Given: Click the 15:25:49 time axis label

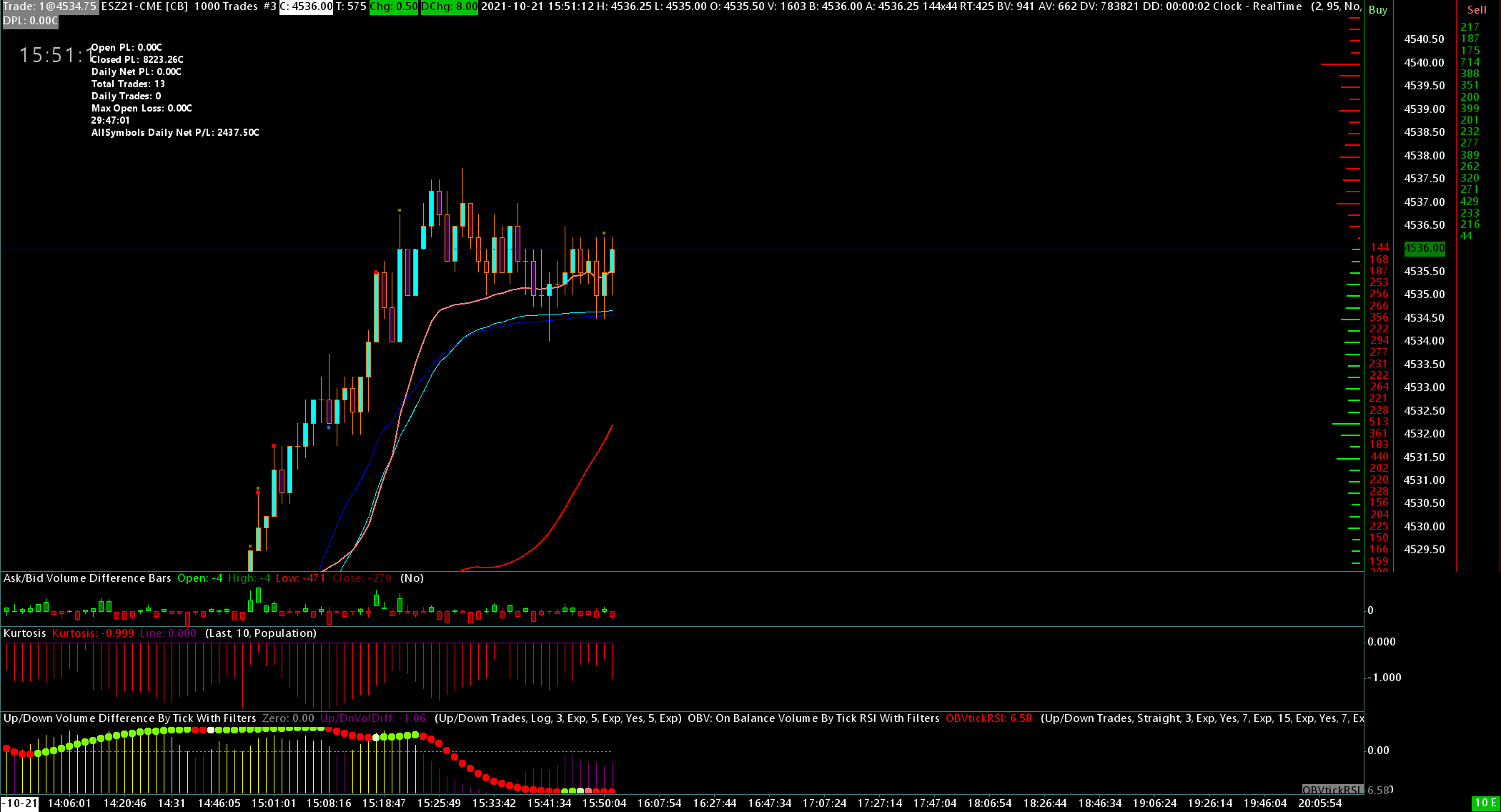Looking at the screenshot, I should click(439, 803).
